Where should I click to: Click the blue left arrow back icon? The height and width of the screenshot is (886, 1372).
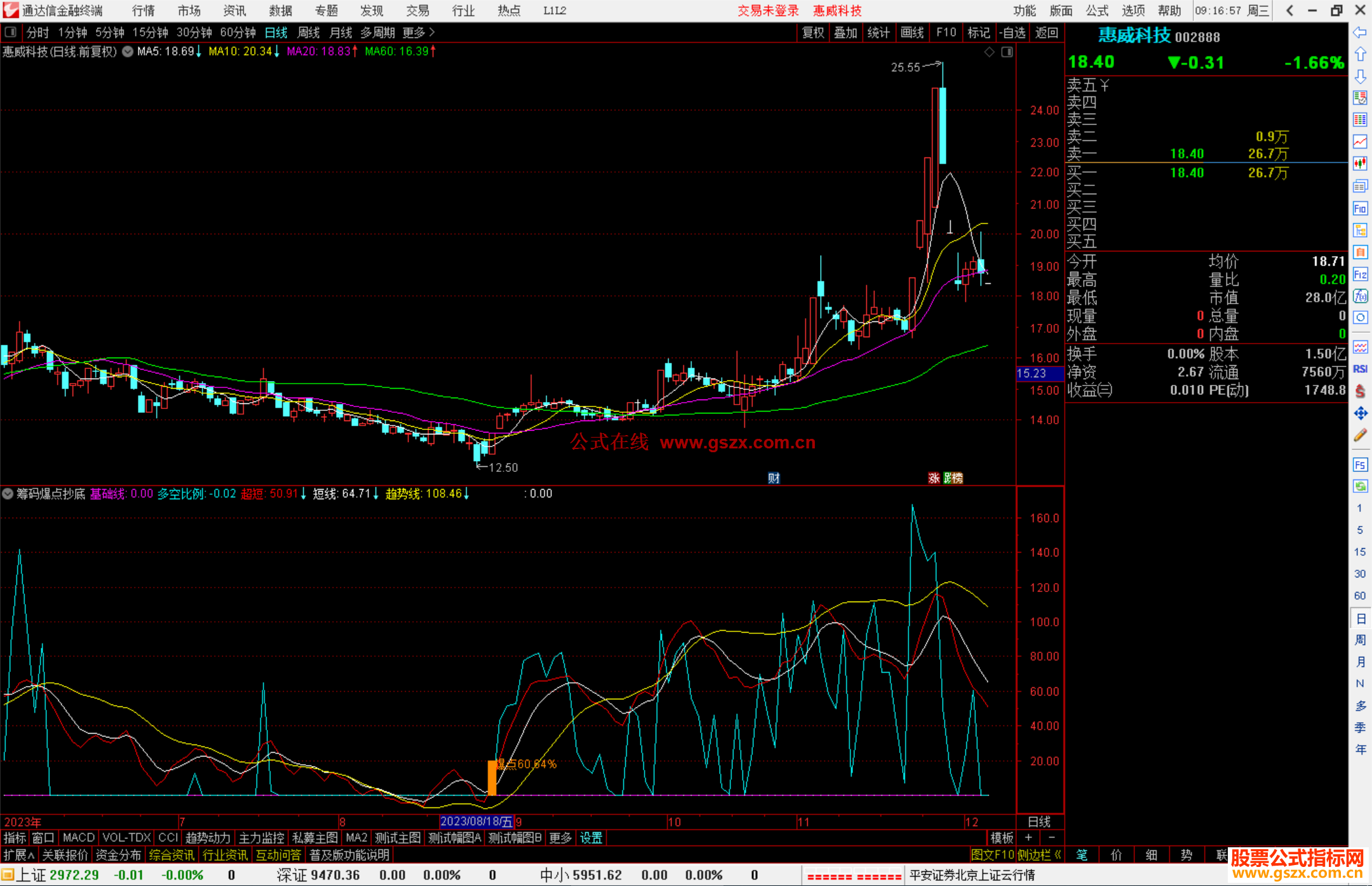click(x=1360, y=32)
